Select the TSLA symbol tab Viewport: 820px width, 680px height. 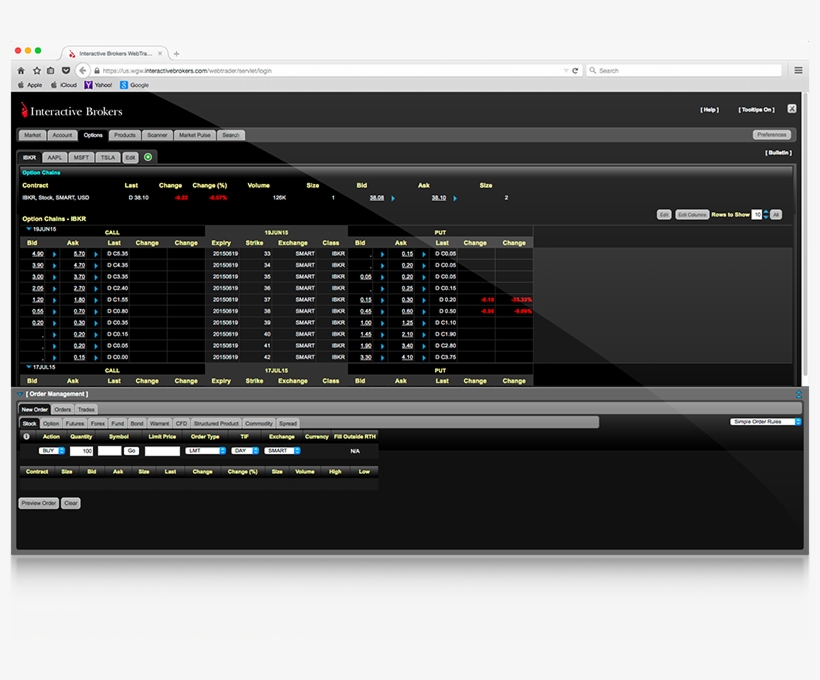pos(108,157)
